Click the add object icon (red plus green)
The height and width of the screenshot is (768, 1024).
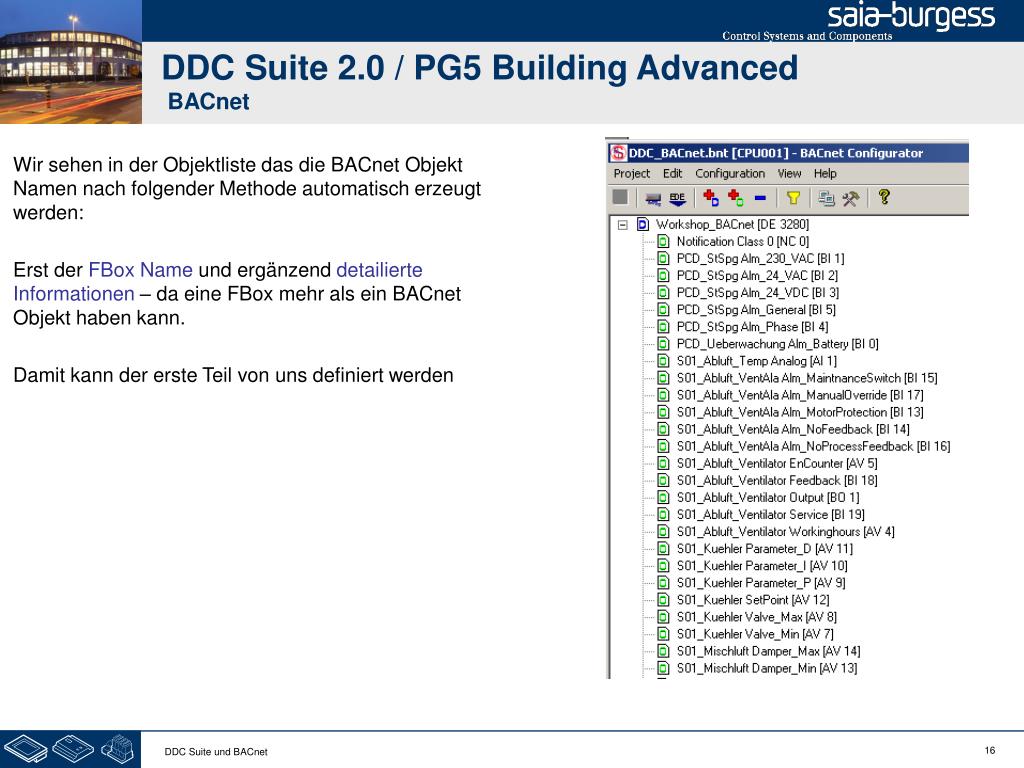click(x=736, y=198)
